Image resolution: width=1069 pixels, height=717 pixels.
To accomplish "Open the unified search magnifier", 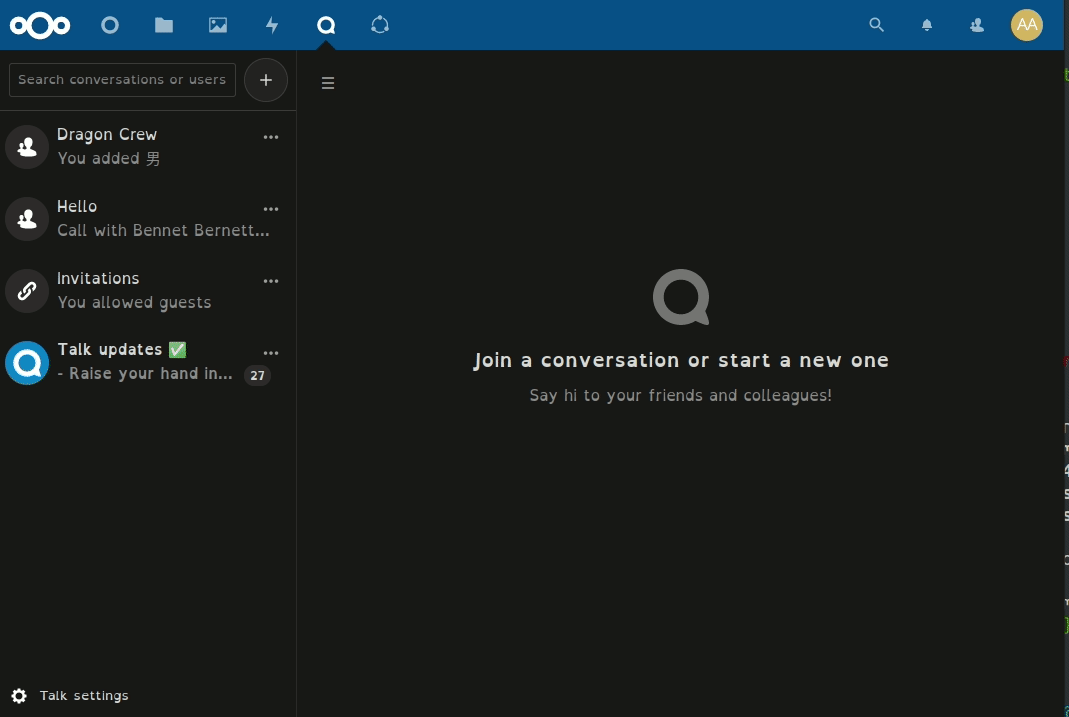I will tap(877, 25).
